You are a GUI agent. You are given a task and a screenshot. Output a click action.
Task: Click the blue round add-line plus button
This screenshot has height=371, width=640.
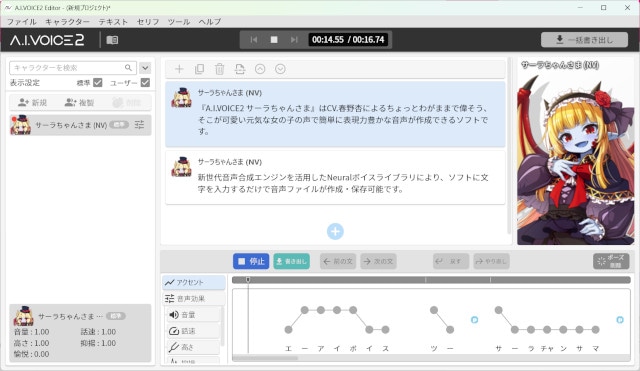(335, 231)
